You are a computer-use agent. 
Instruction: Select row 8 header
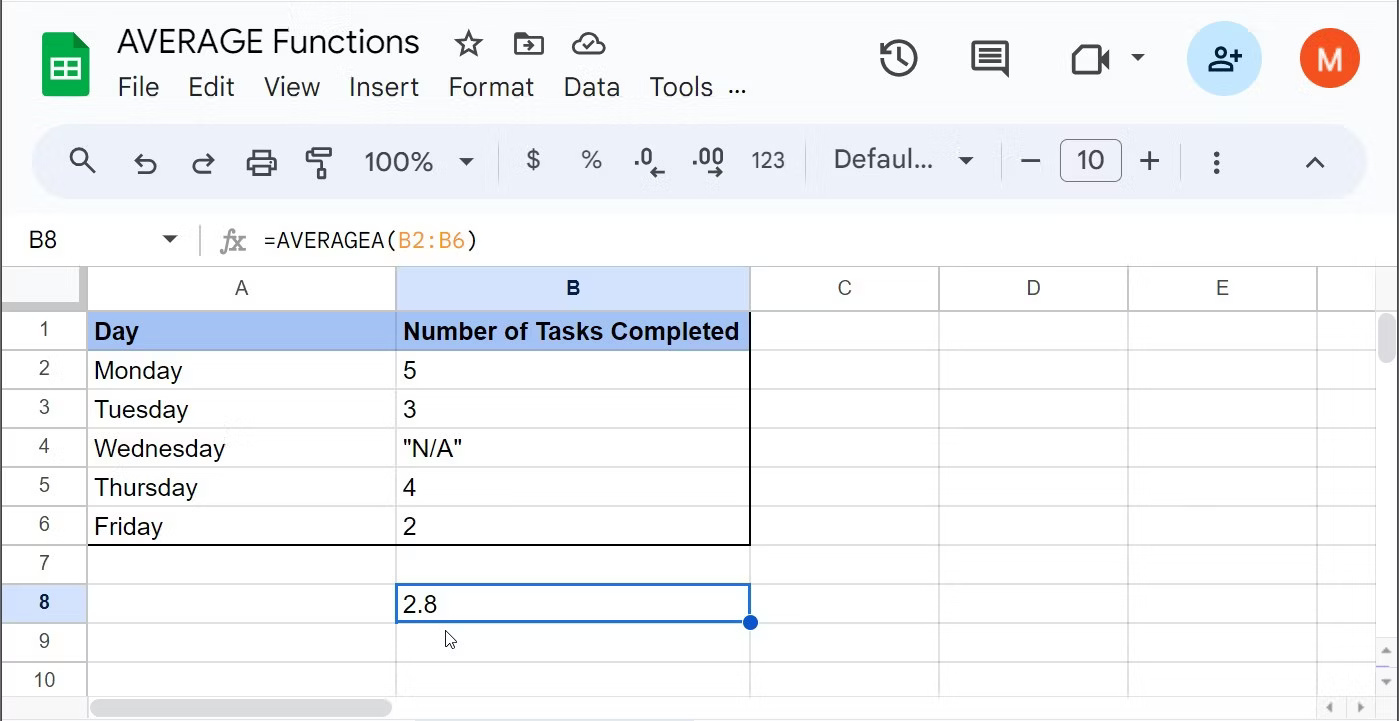tap(44, 603)
